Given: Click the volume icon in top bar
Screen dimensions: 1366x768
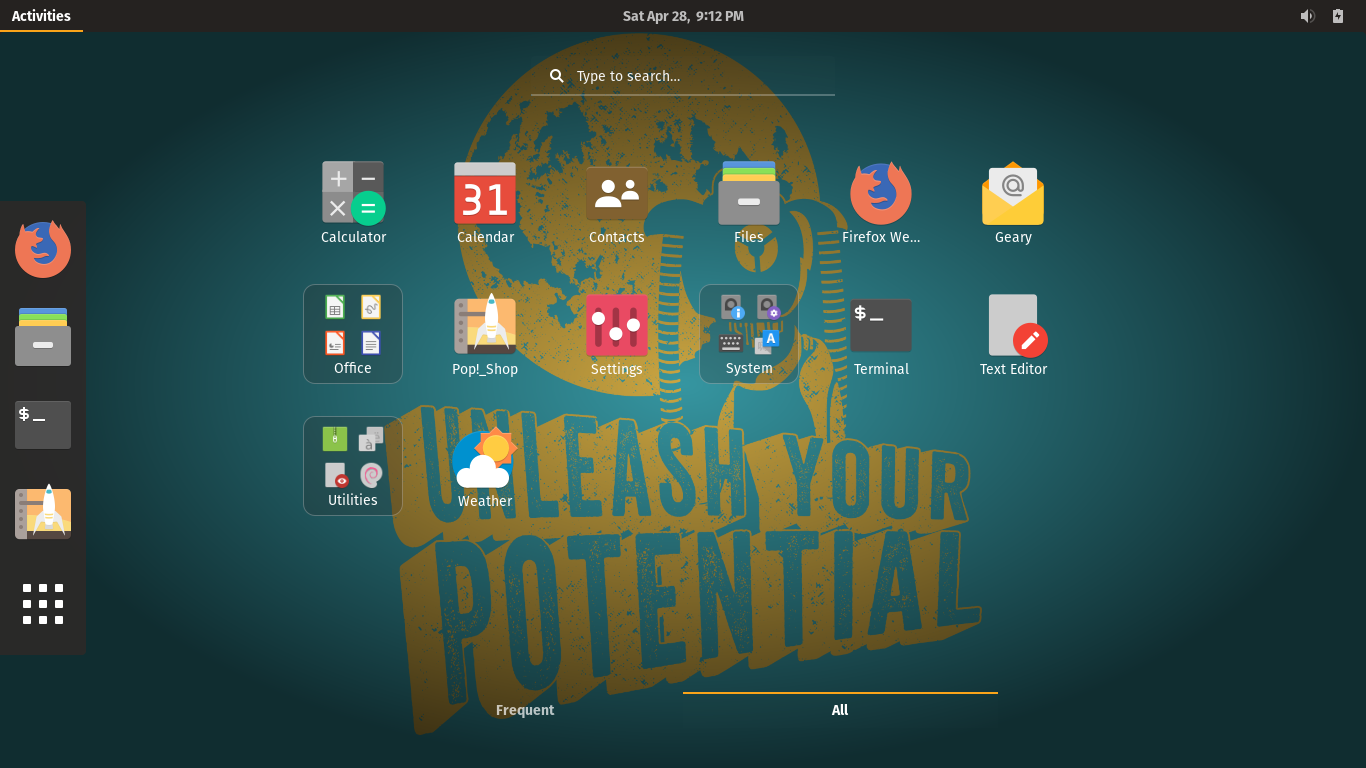Looking at the screenshot, I should coord(1307,16).
